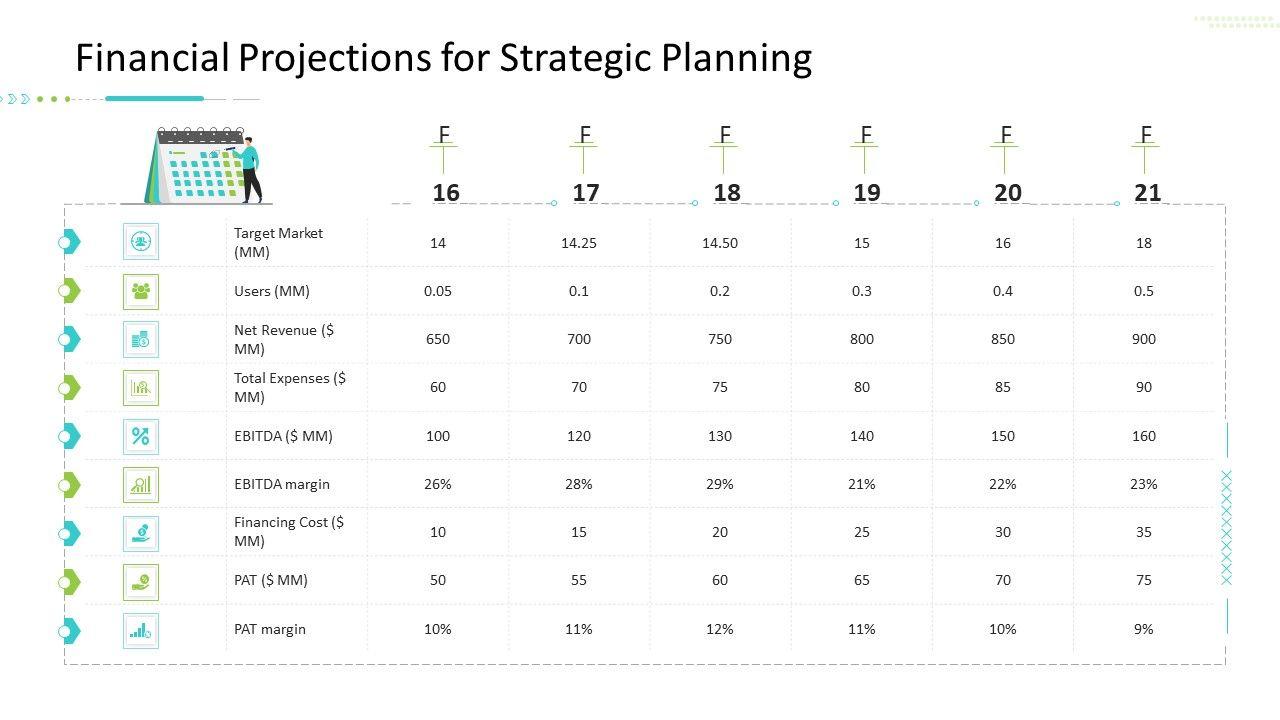Select the EBITDA margin 29% cell
1280x720 pixels.
point(720,484)
